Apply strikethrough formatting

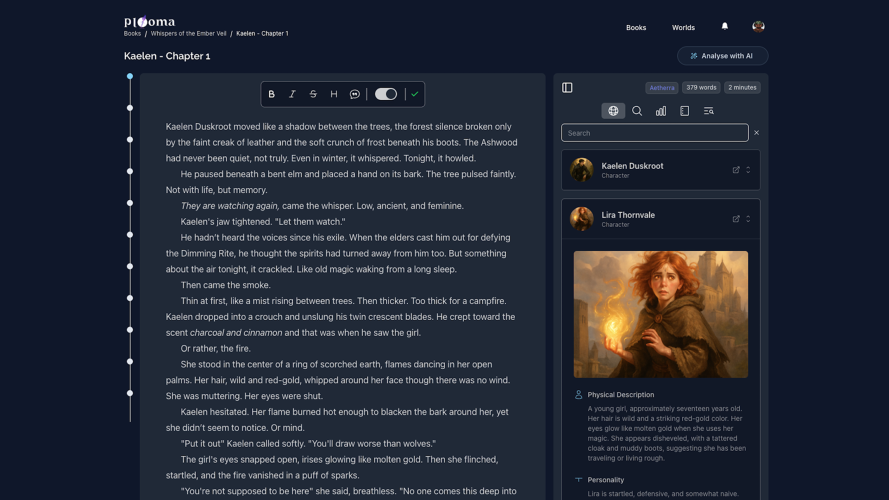coord(313,94)
